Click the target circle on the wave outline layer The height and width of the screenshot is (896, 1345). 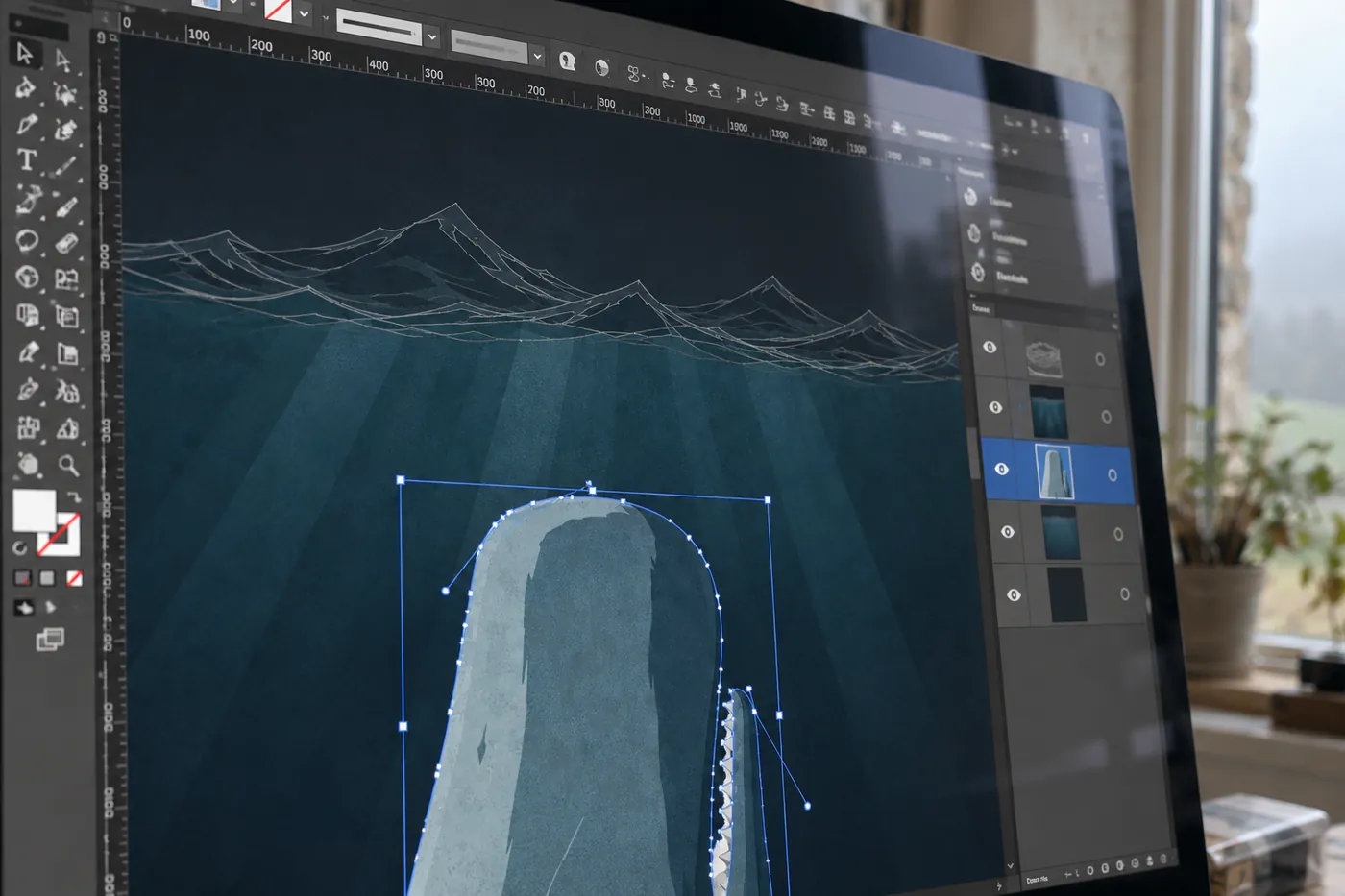(1100, 359)
